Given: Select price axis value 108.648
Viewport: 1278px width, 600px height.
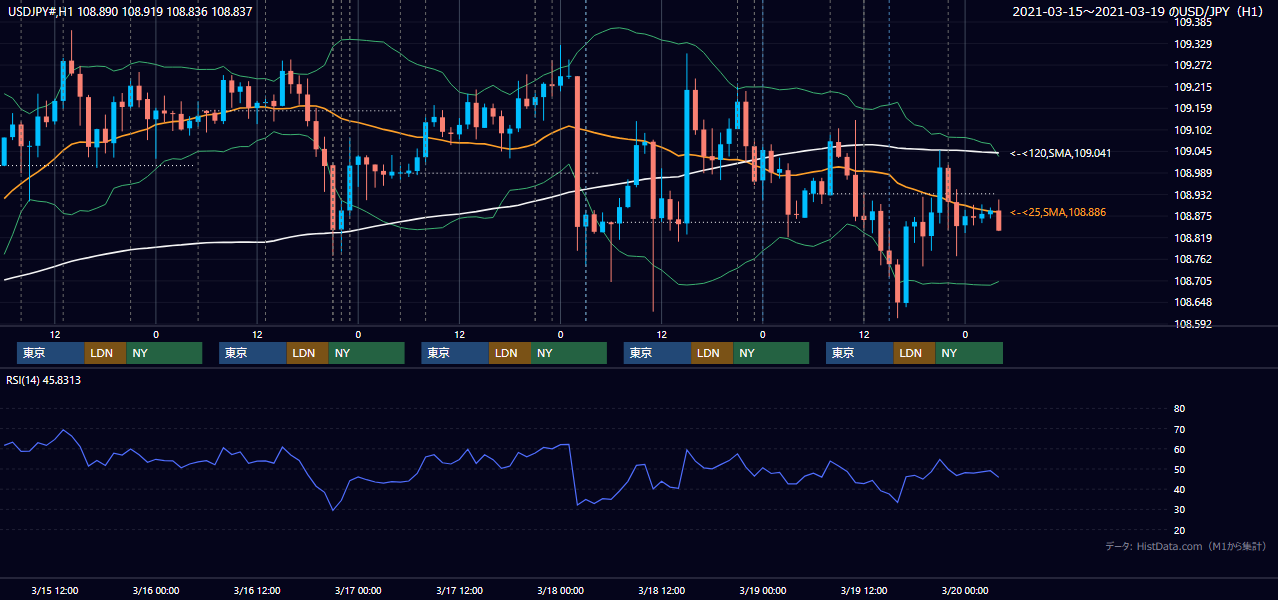Looking at the screenshot, I should 1193,302.
